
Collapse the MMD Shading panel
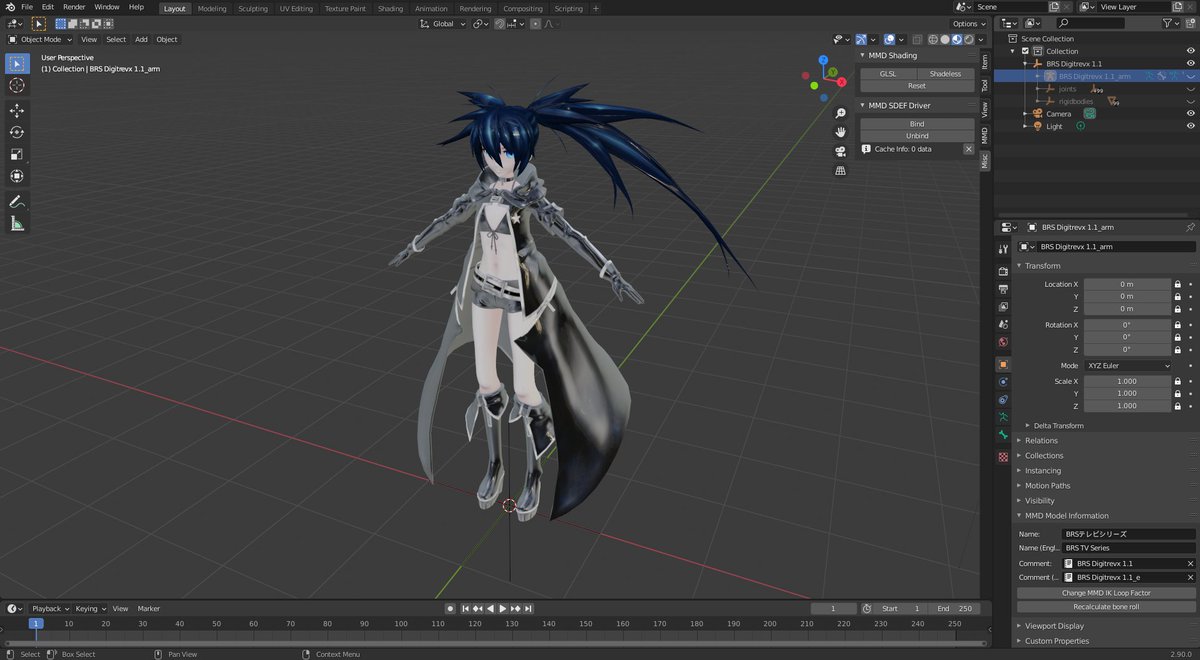891,55
